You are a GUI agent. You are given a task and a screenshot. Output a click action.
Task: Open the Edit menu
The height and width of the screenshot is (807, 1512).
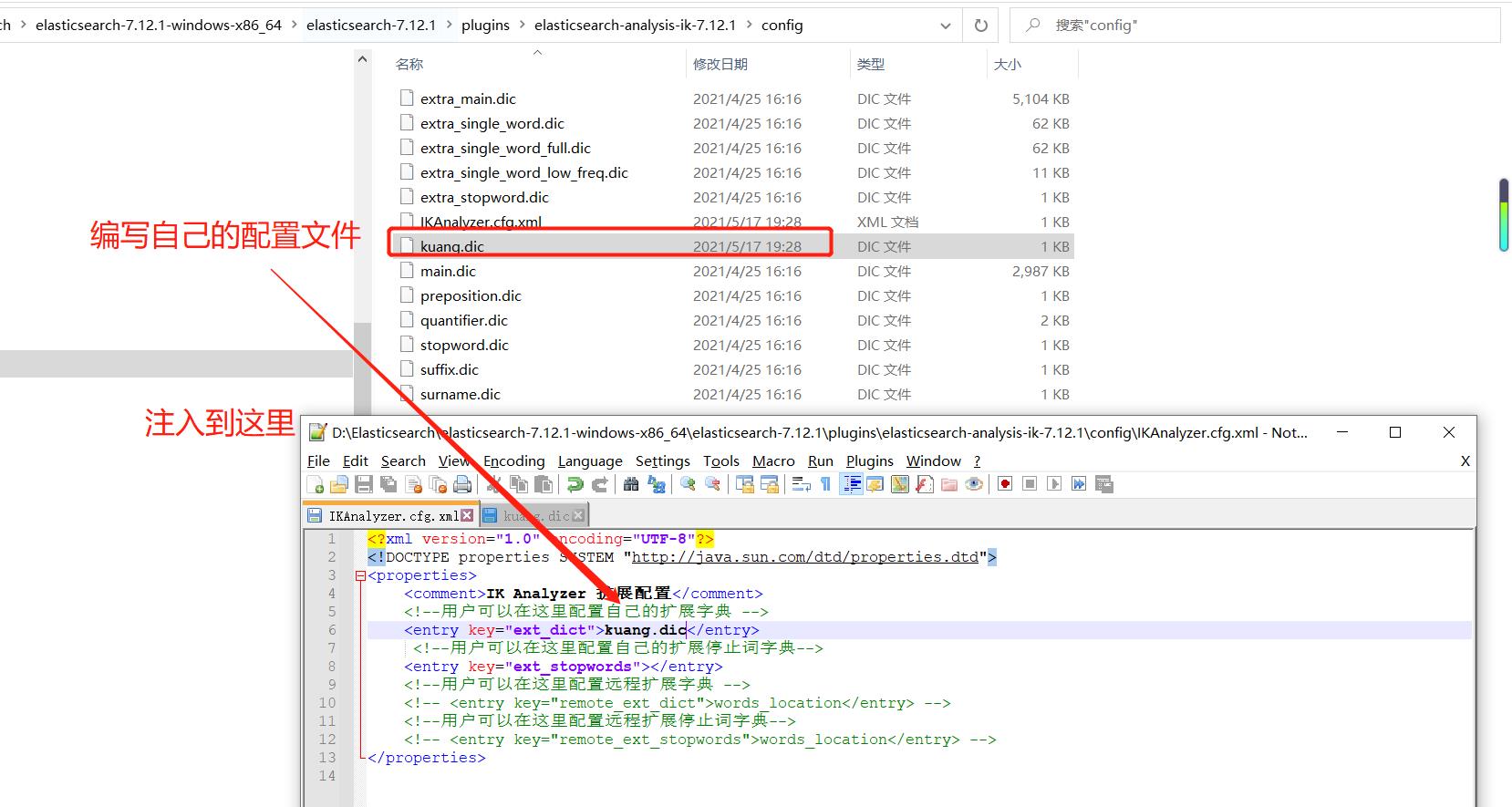pos(355,461)
